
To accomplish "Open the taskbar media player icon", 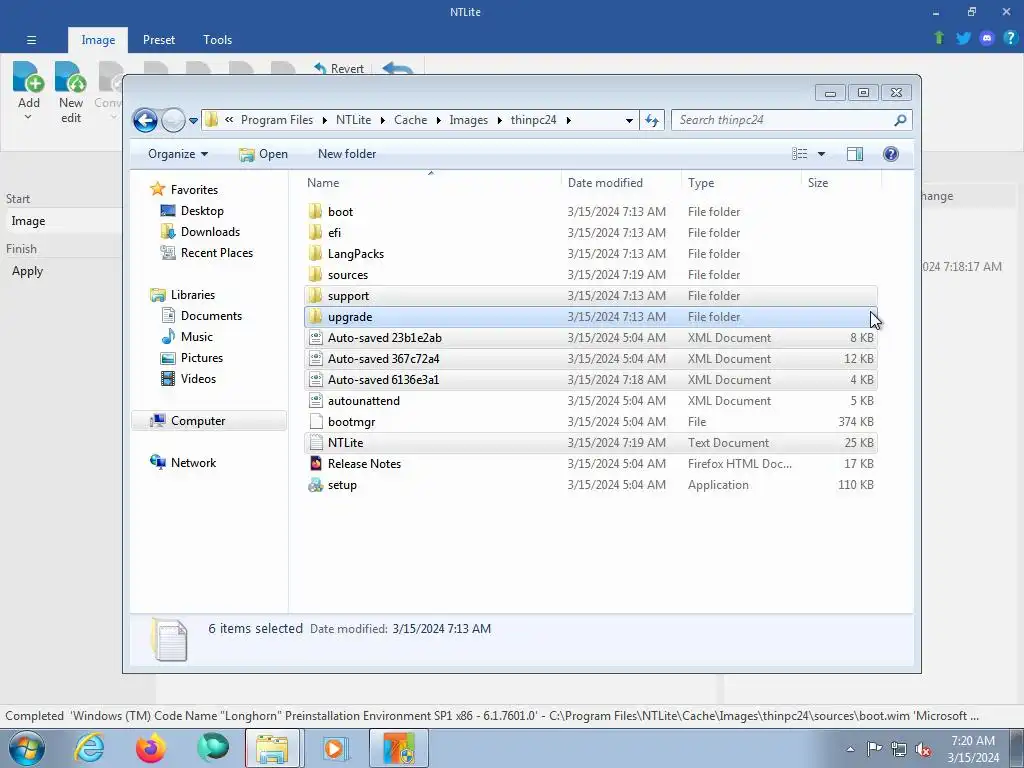I will click(x=336, y=748).
